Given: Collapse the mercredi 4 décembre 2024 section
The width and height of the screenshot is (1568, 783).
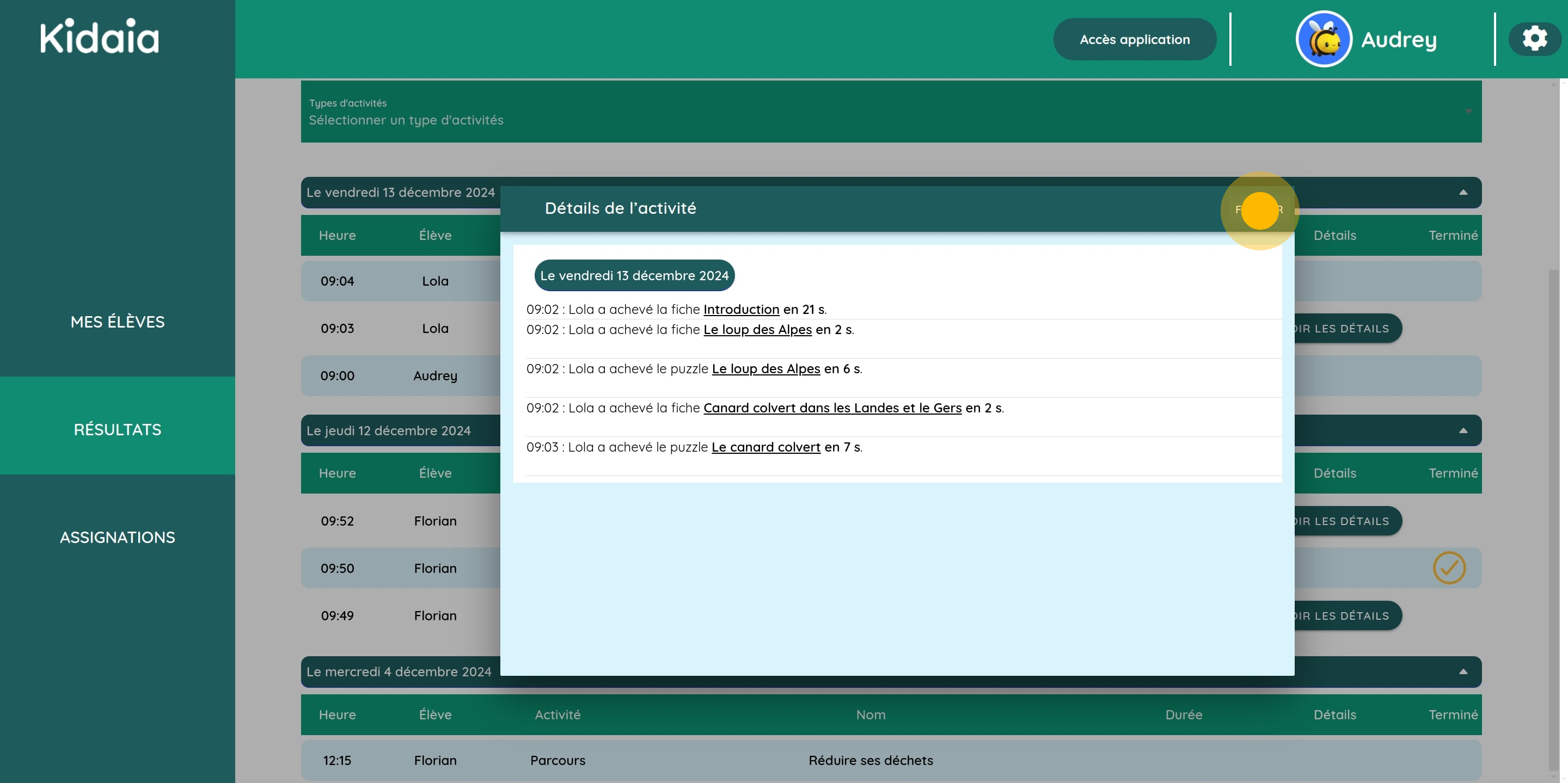Looking at the screenshot, I should [x=1463, y=671].
